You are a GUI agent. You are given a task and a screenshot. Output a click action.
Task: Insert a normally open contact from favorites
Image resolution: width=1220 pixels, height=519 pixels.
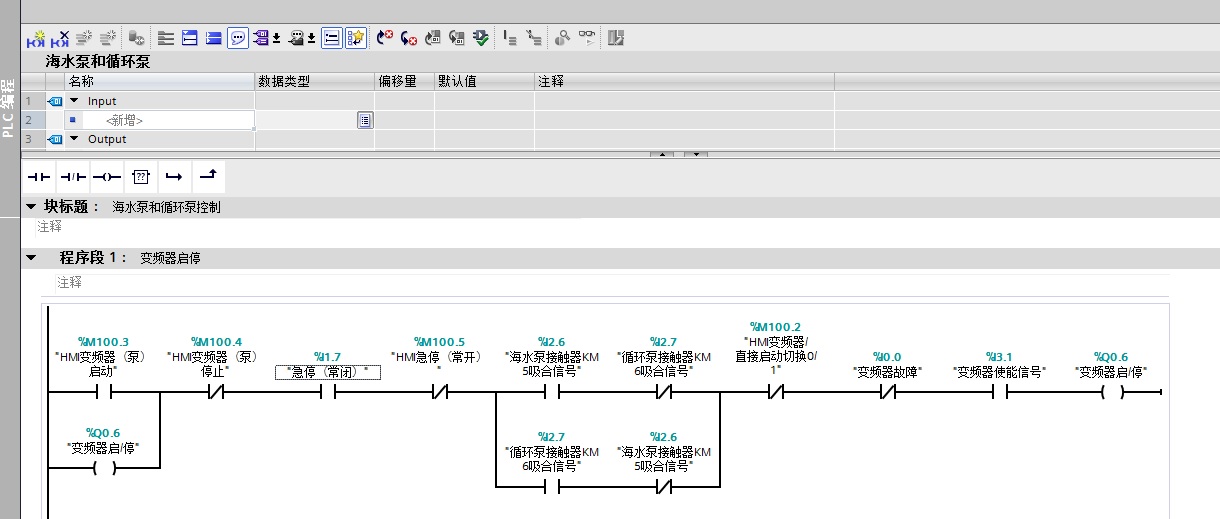click(x=39, y=177)
